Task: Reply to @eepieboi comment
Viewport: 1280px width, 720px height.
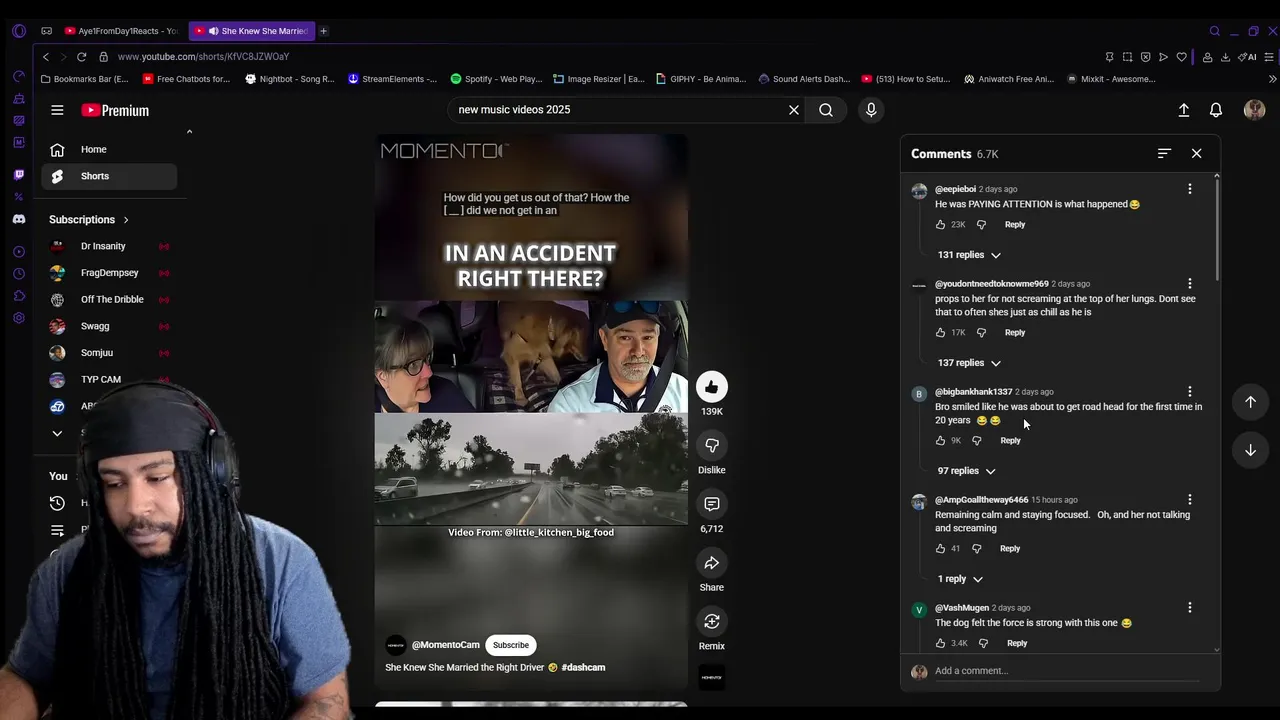Action: [x=1014, y=225]
